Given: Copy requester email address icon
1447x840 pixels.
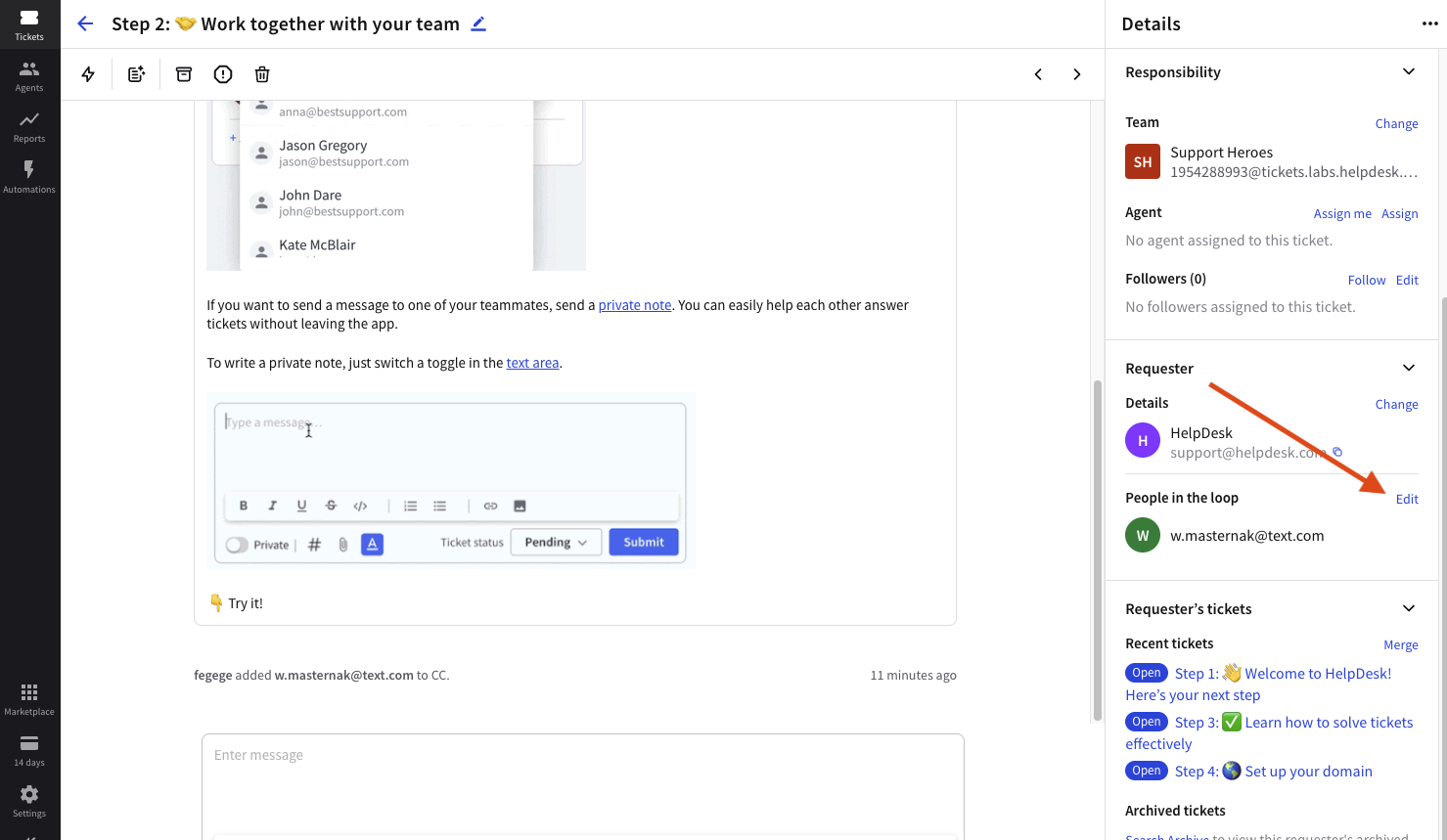Looking at the screenshot, I should [1337, 452].
